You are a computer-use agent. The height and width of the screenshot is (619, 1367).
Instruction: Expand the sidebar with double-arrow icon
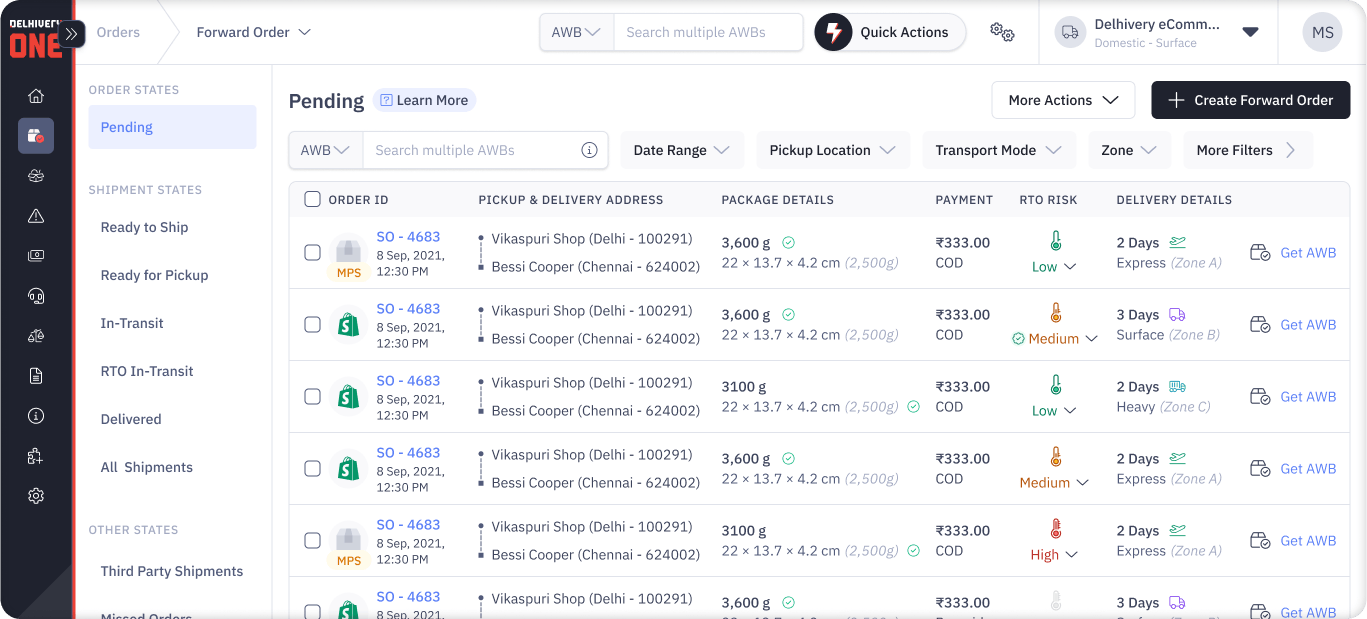pos(71,33)
